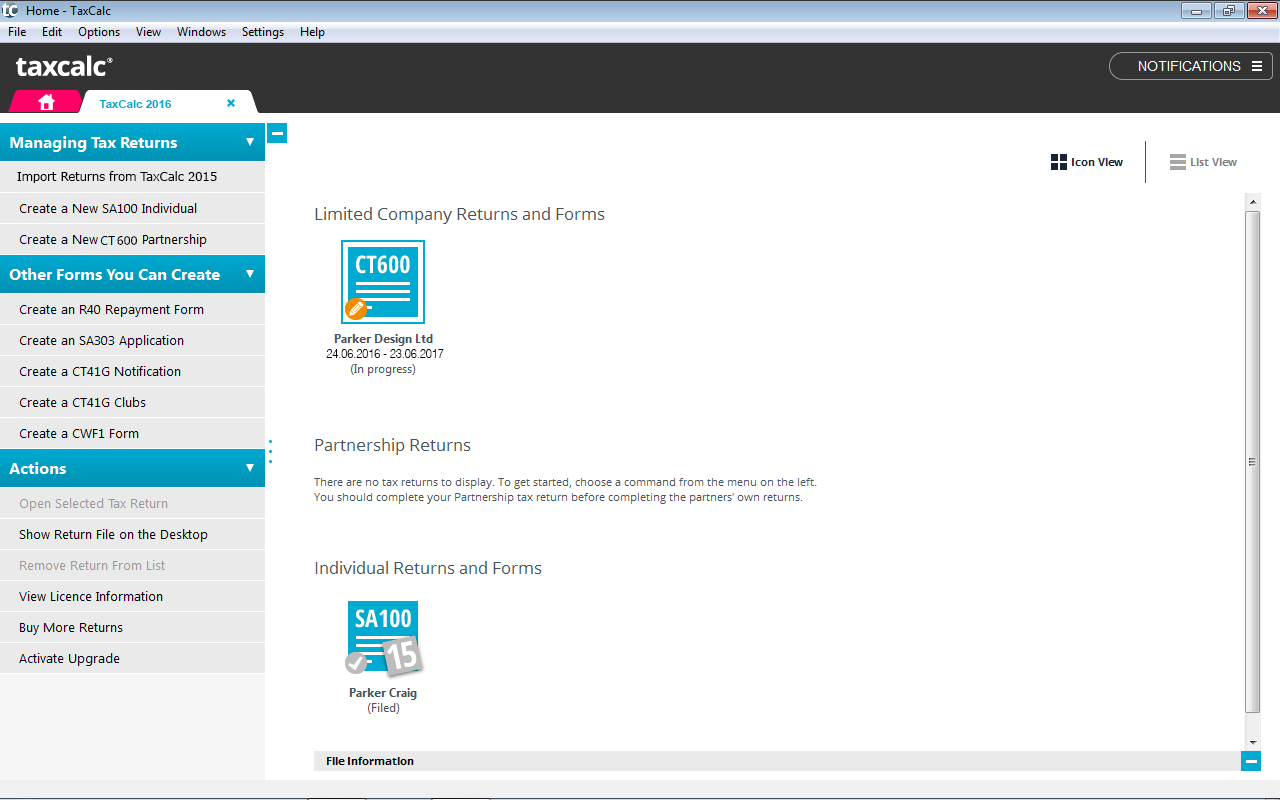This screenshot has width=1280, height=800.
Task: Click View Licence Information
Action: 91,597
